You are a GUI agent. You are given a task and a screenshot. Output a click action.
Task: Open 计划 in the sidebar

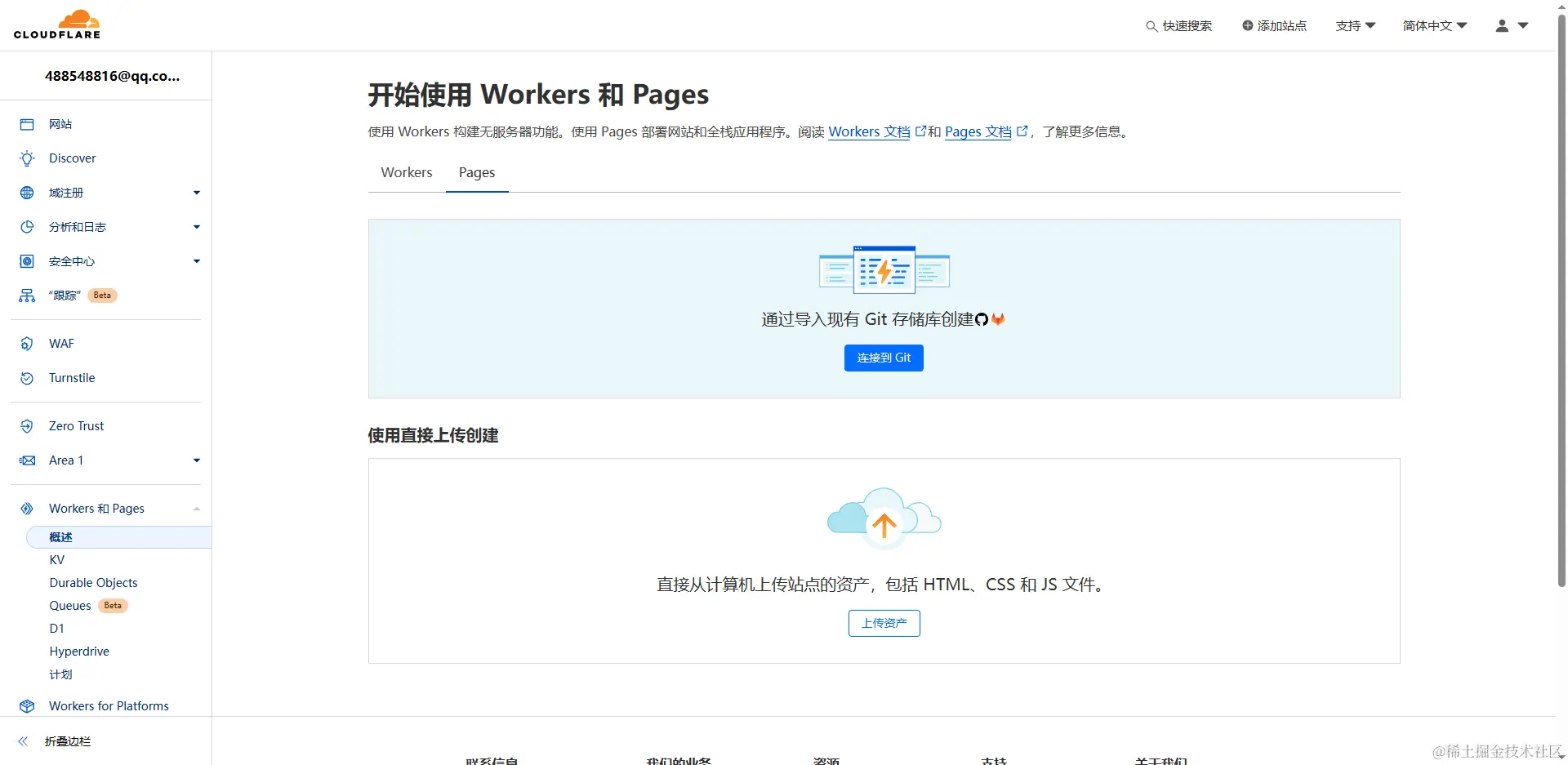pyautogui.click(x=60, y=674)
